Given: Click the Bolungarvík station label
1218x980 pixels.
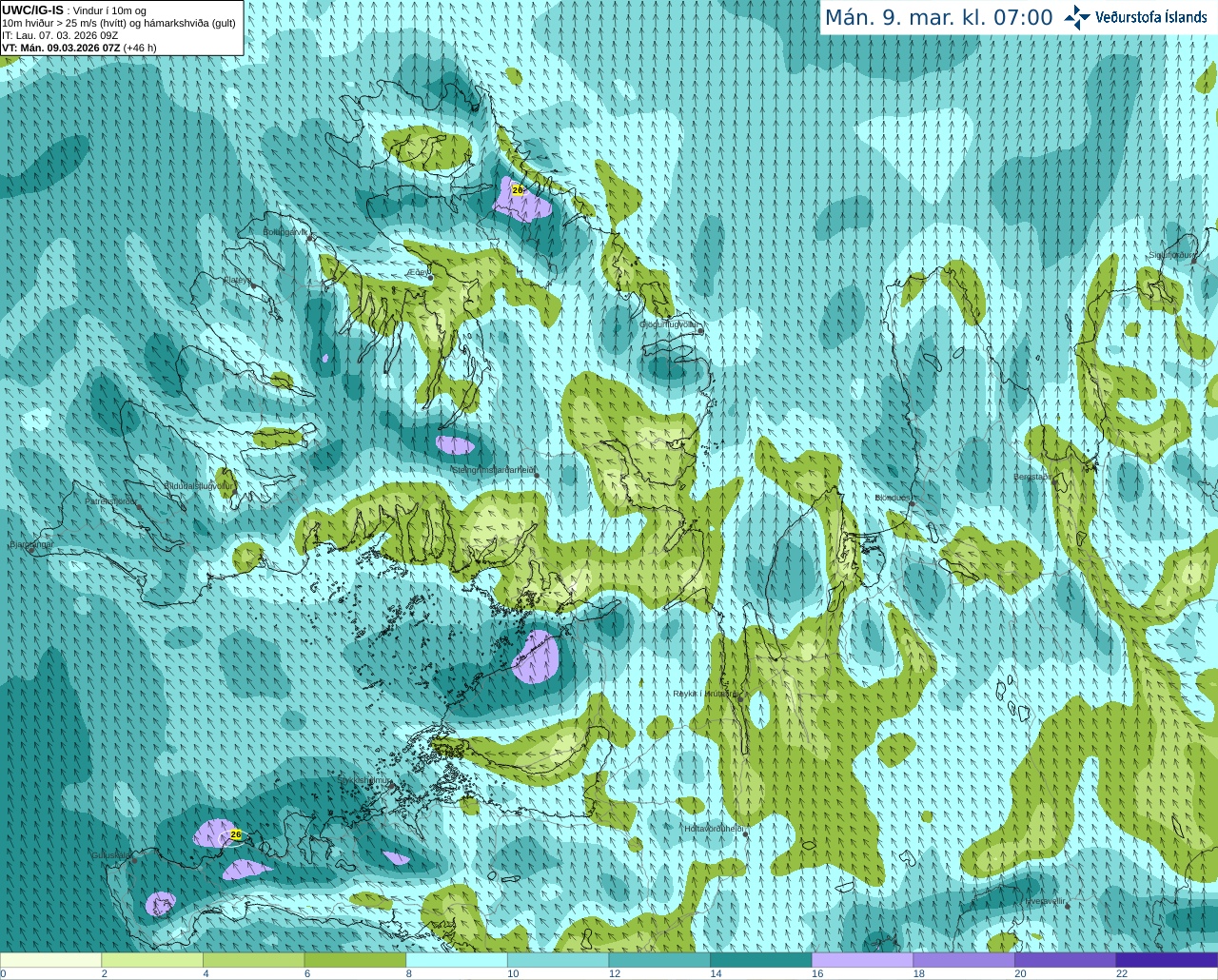Looking at the screenshot, I should (286, 232).
